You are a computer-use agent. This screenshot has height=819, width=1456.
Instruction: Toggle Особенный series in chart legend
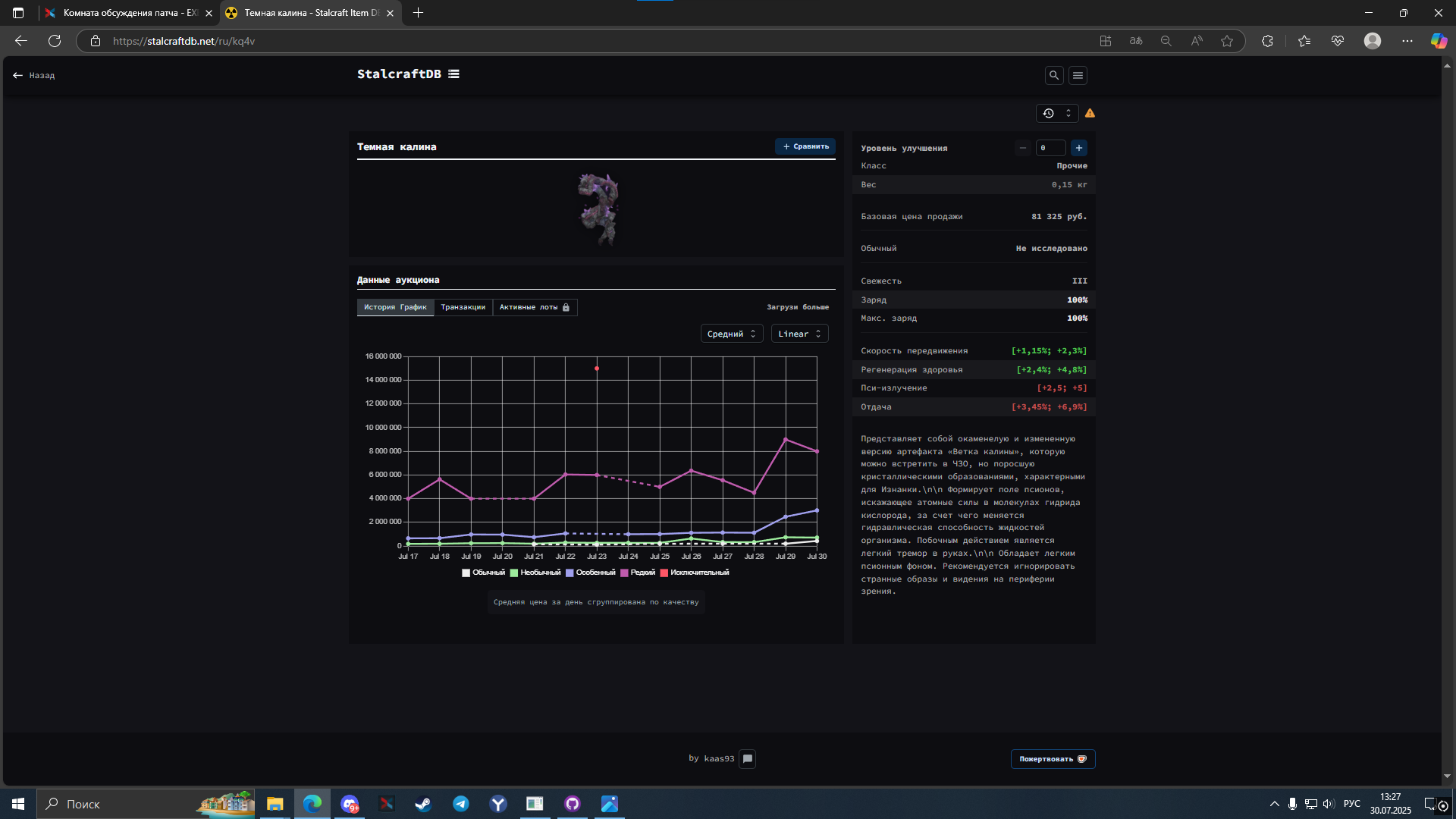coord(590,573)
